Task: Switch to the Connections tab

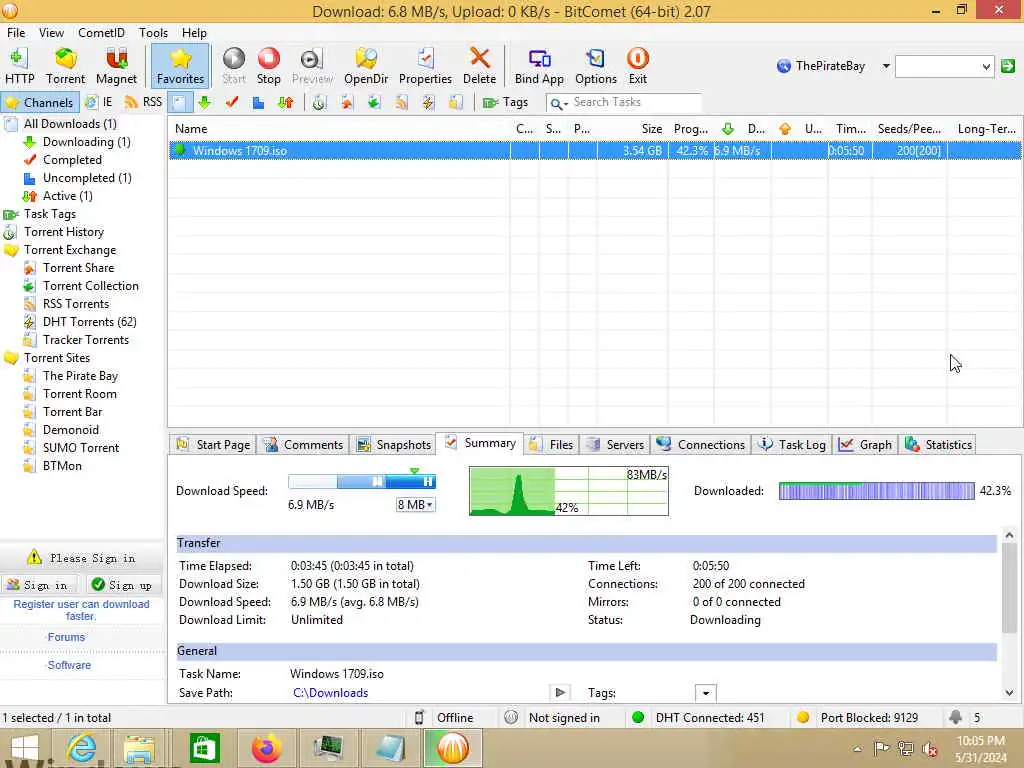Action: pos(701,445)
